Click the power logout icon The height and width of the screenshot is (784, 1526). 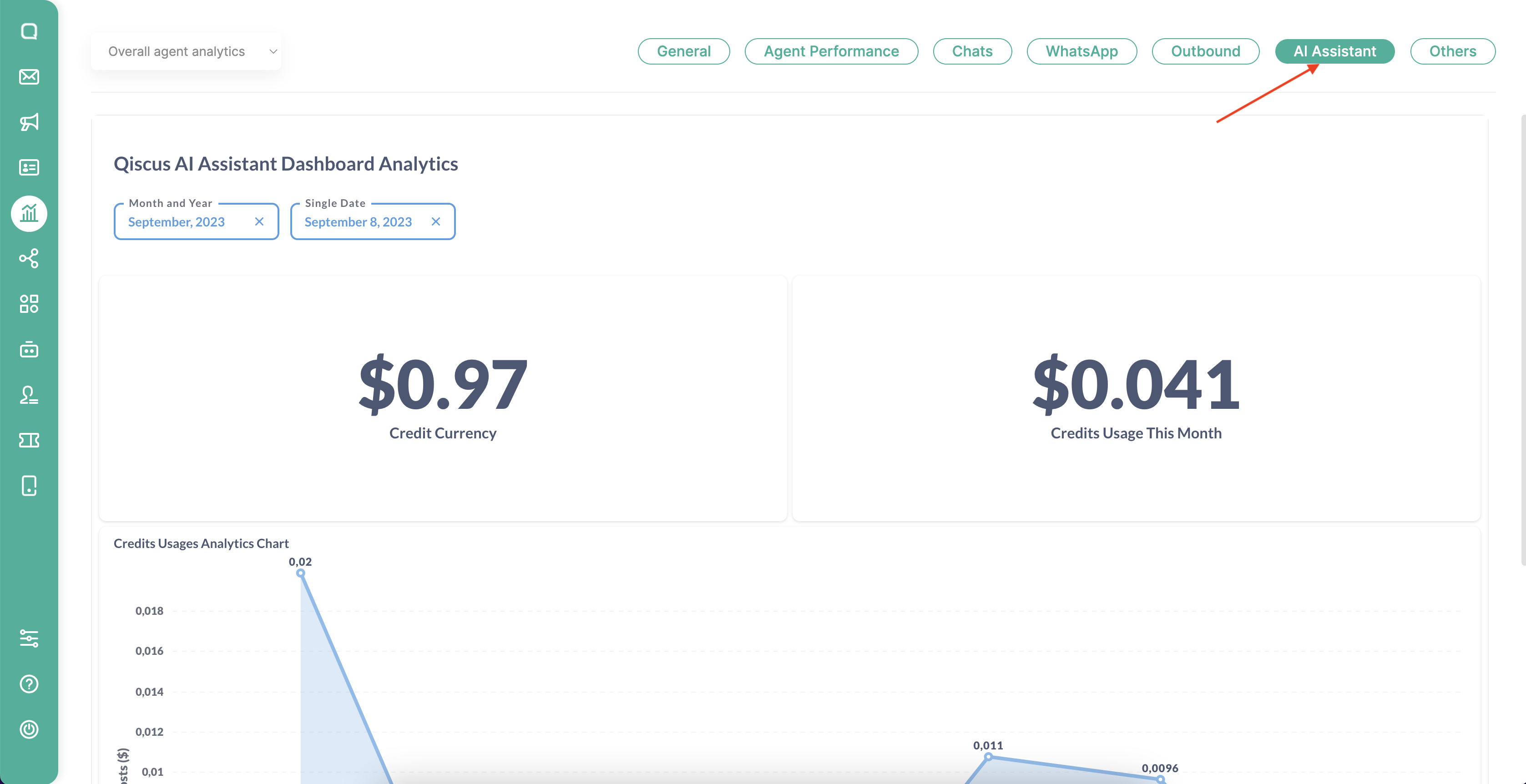click(29, 729)
